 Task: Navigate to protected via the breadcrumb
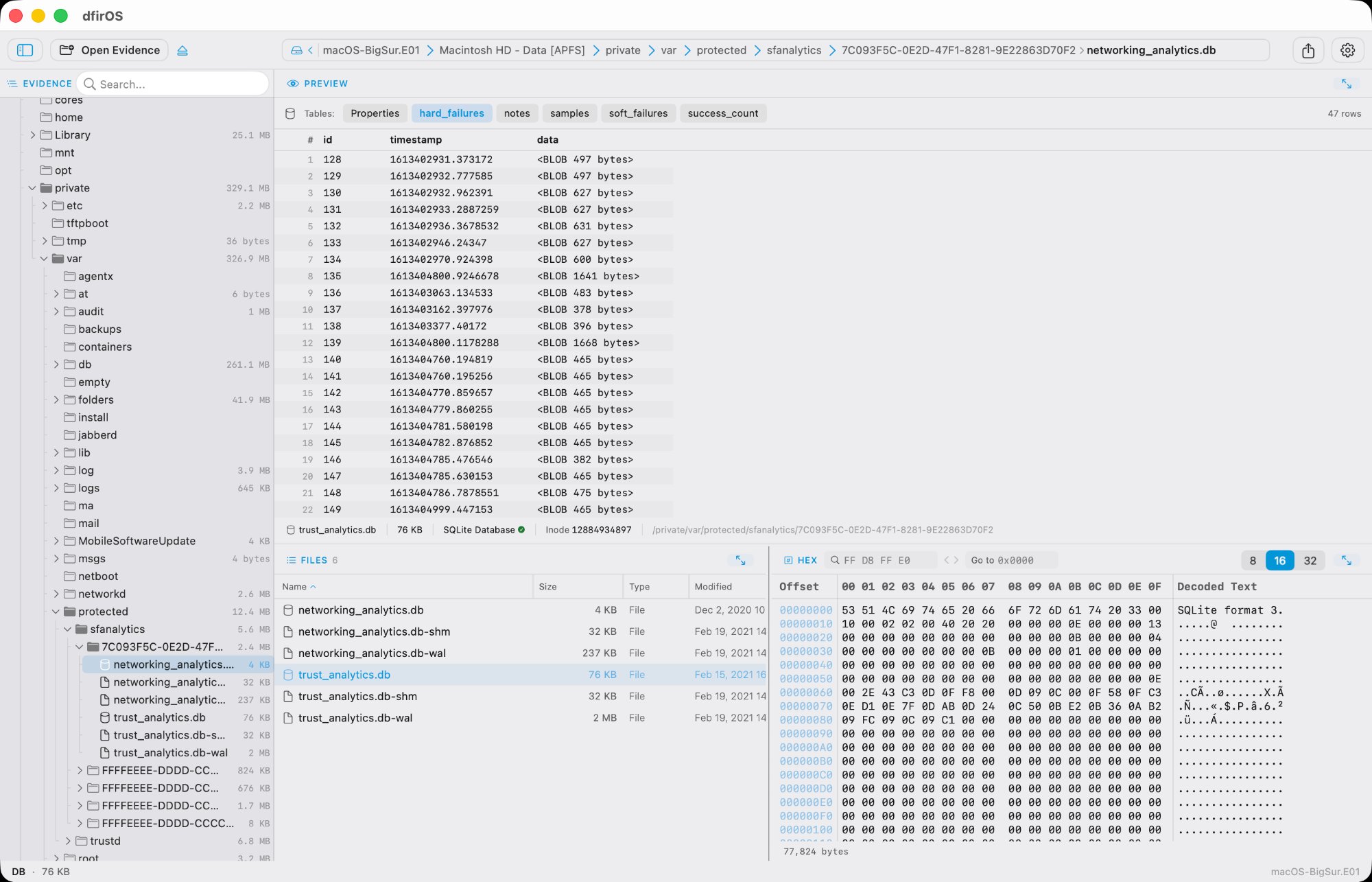pyautogui.click(x=721, y=49)
